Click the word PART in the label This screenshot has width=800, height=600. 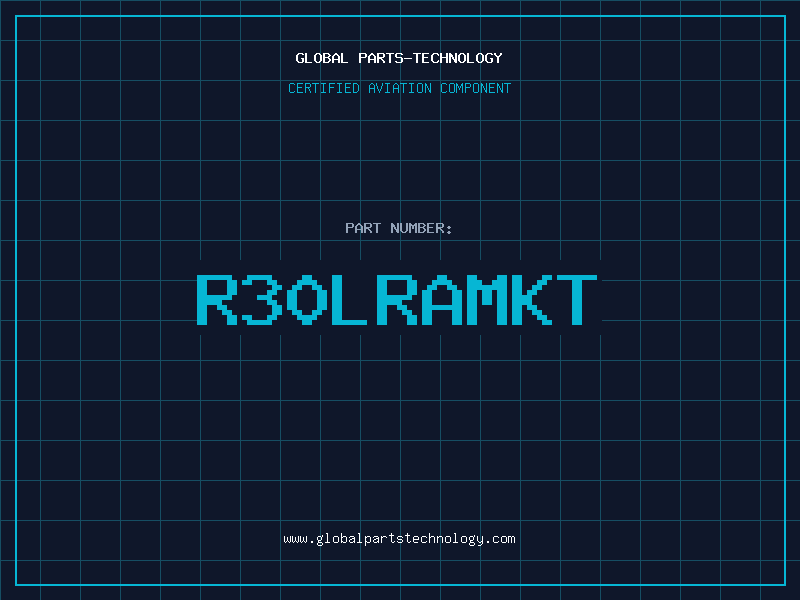[362, 229]
